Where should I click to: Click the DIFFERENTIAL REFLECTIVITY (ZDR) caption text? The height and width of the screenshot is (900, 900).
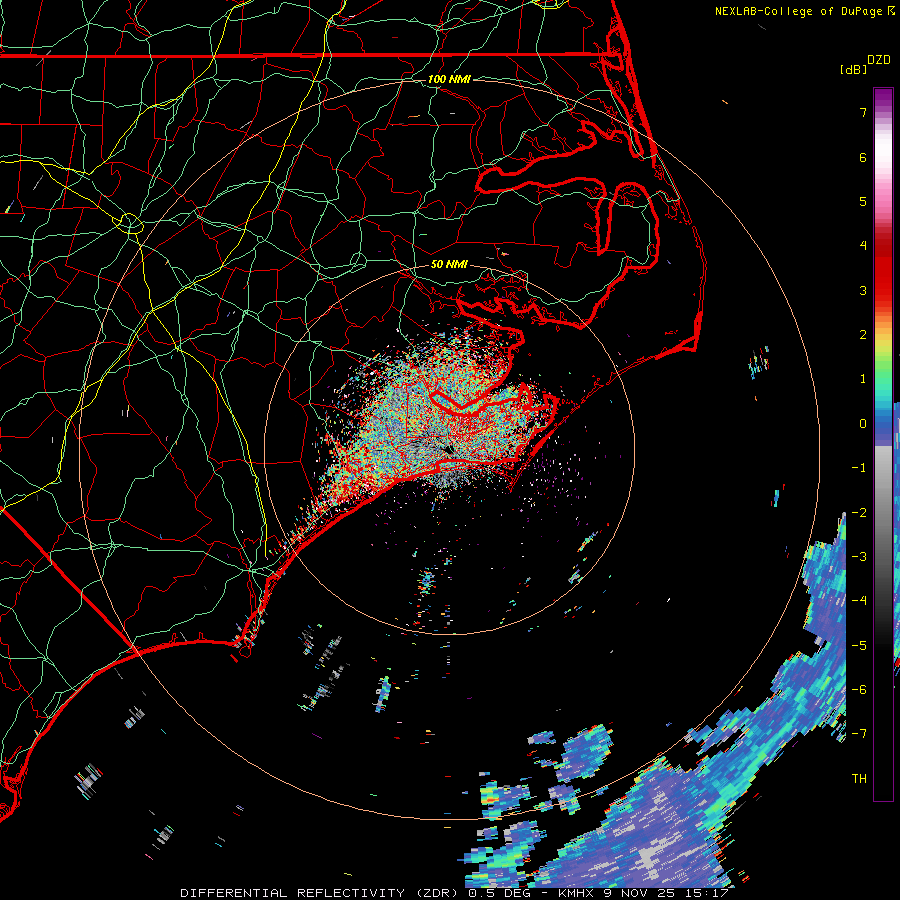pos(321,893)
